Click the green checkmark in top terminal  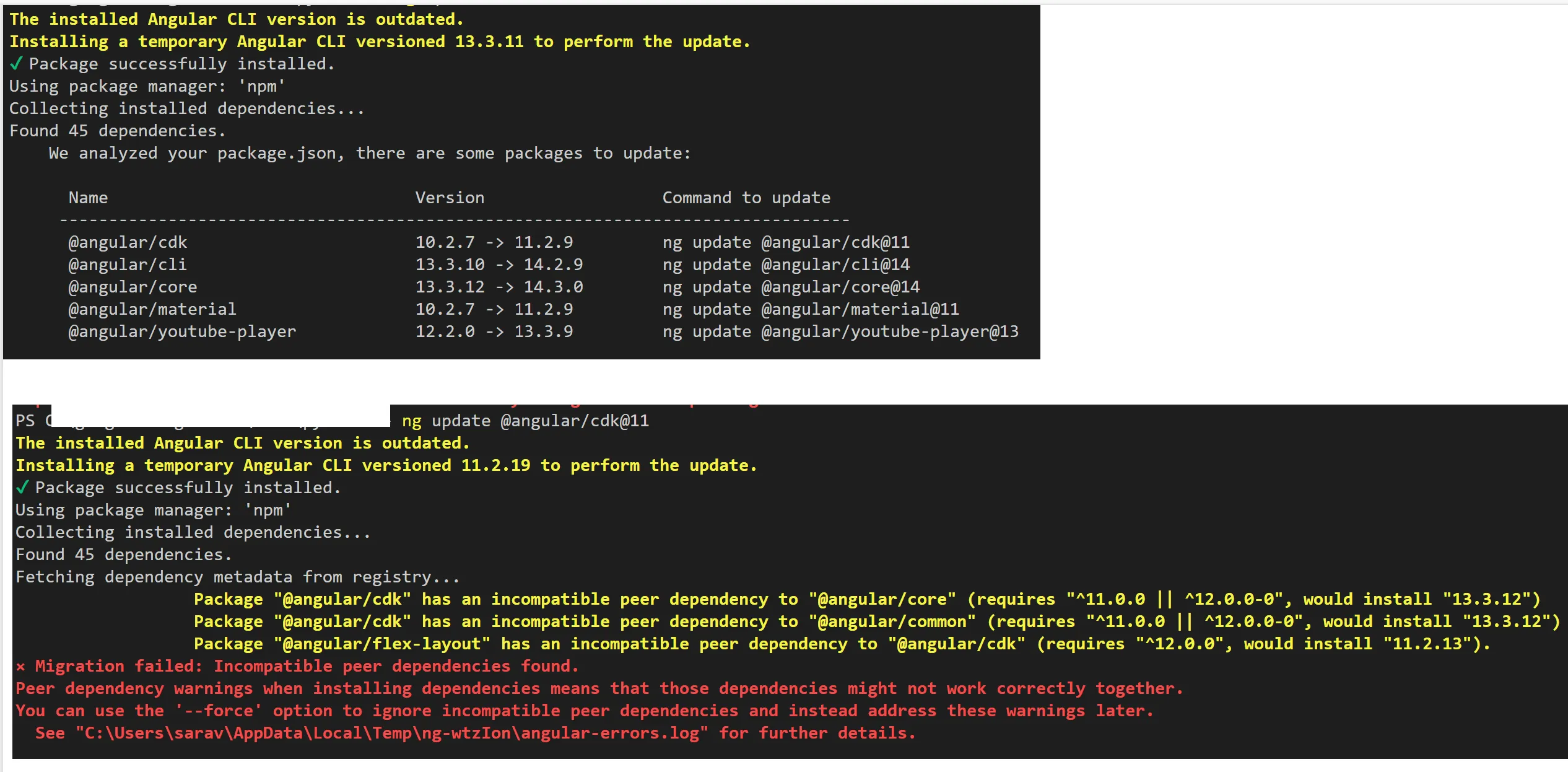coord(16,63)
